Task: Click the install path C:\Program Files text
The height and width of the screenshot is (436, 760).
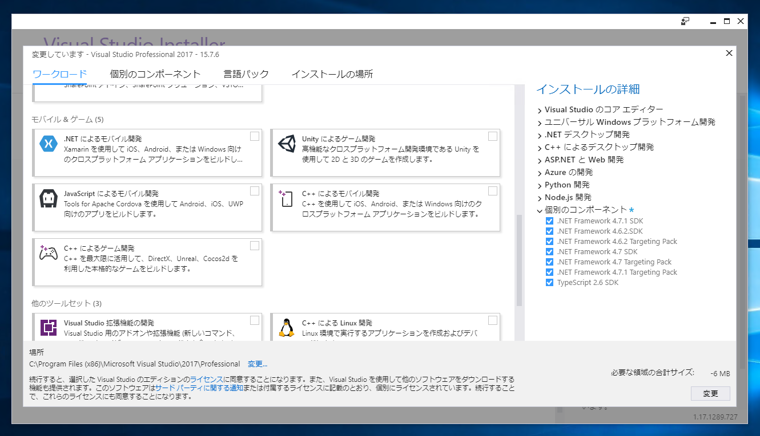Action: tap(135, 364)
